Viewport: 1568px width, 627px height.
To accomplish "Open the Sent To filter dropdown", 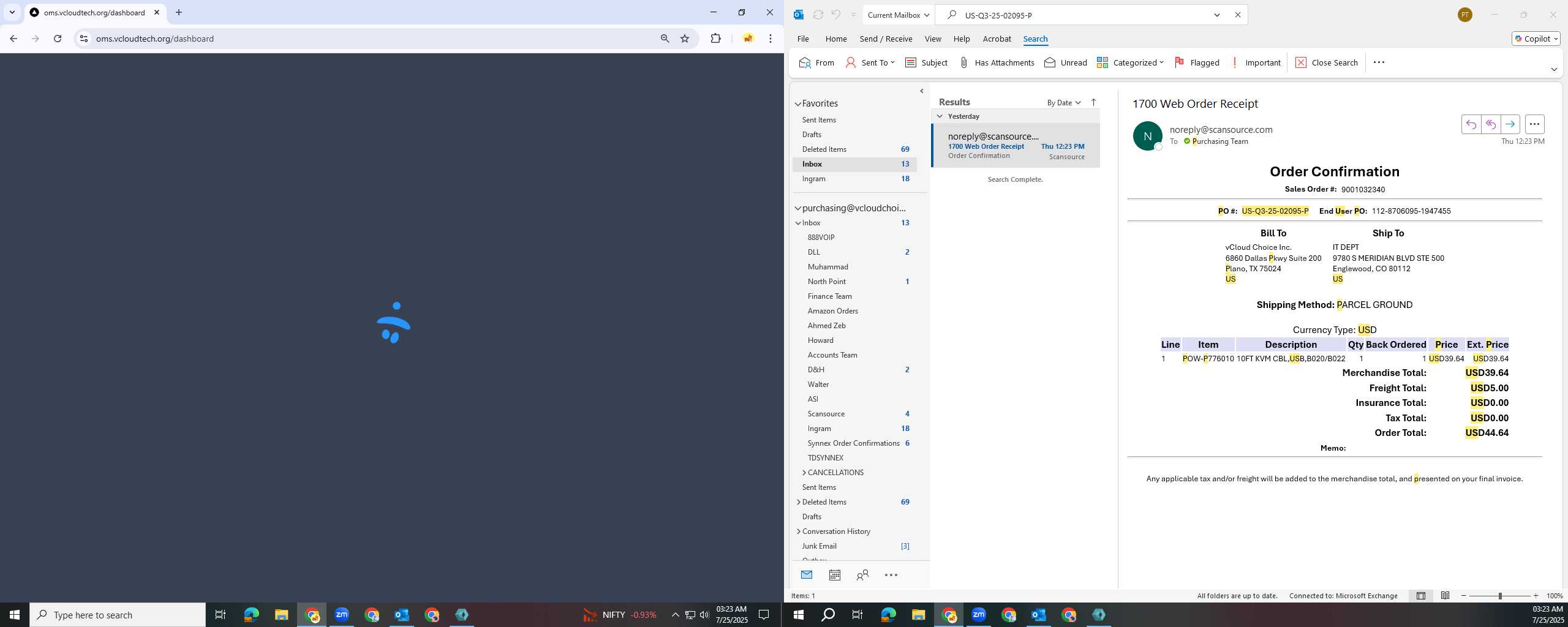I will (870, 62).
